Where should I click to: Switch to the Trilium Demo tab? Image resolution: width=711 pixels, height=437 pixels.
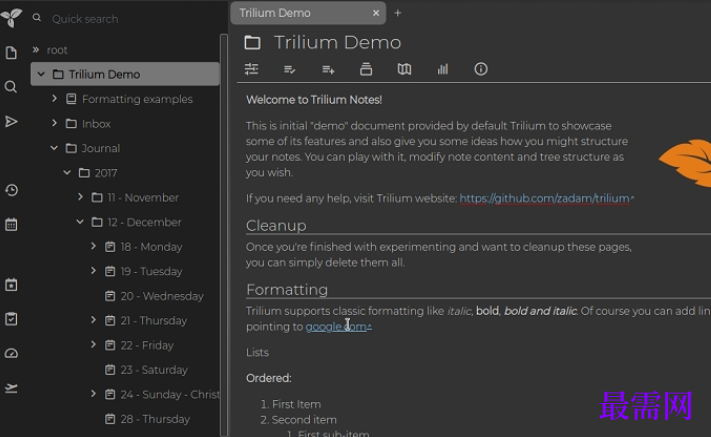pos(308,13)
